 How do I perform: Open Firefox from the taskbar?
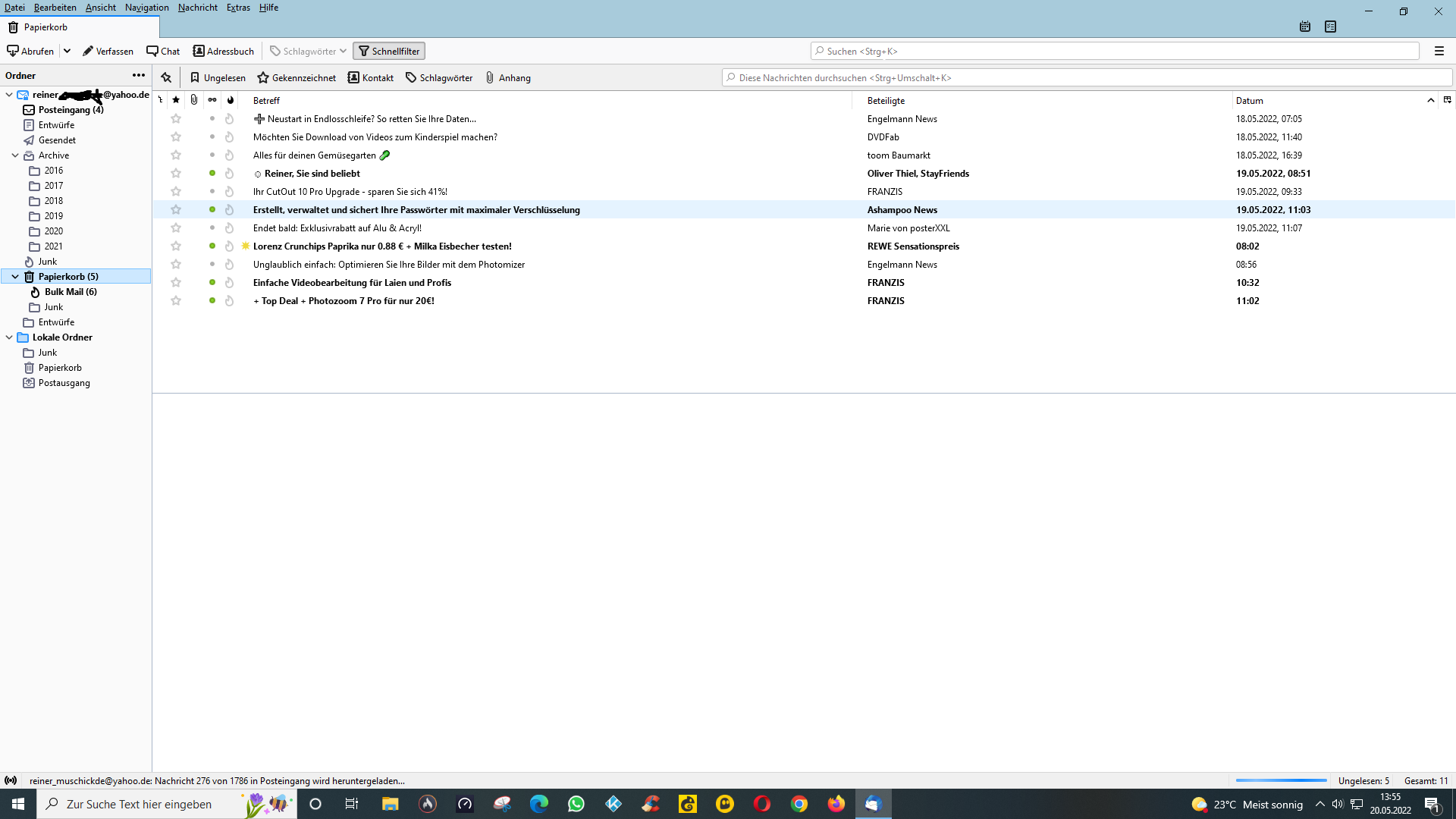click(836, 804)
